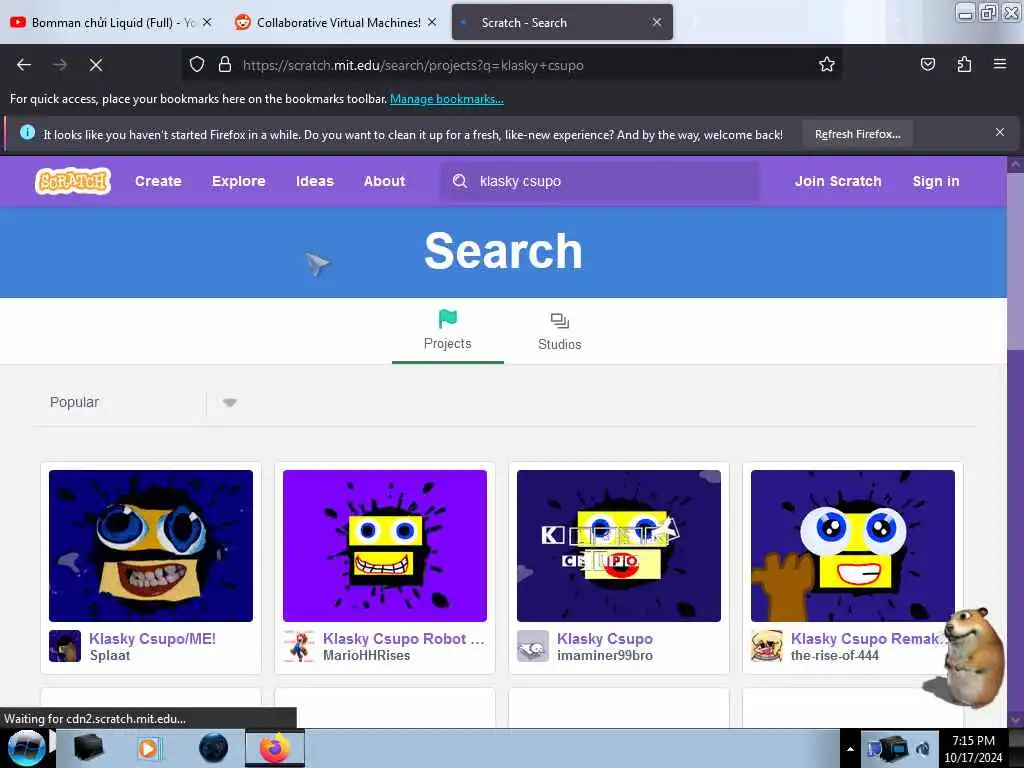
Task: Open the extensions puzzle icon
Action: click(x=964, y=64)
